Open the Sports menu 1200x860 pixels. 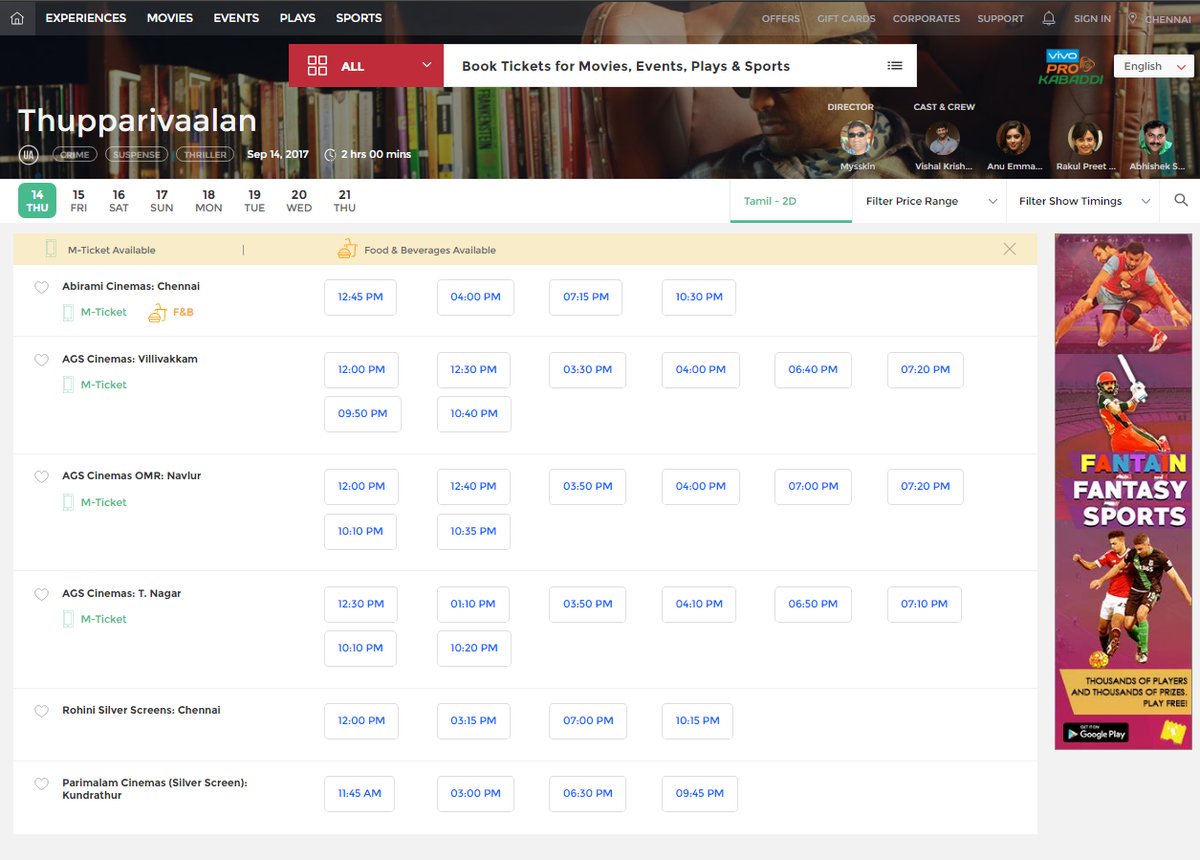point(359,18)
